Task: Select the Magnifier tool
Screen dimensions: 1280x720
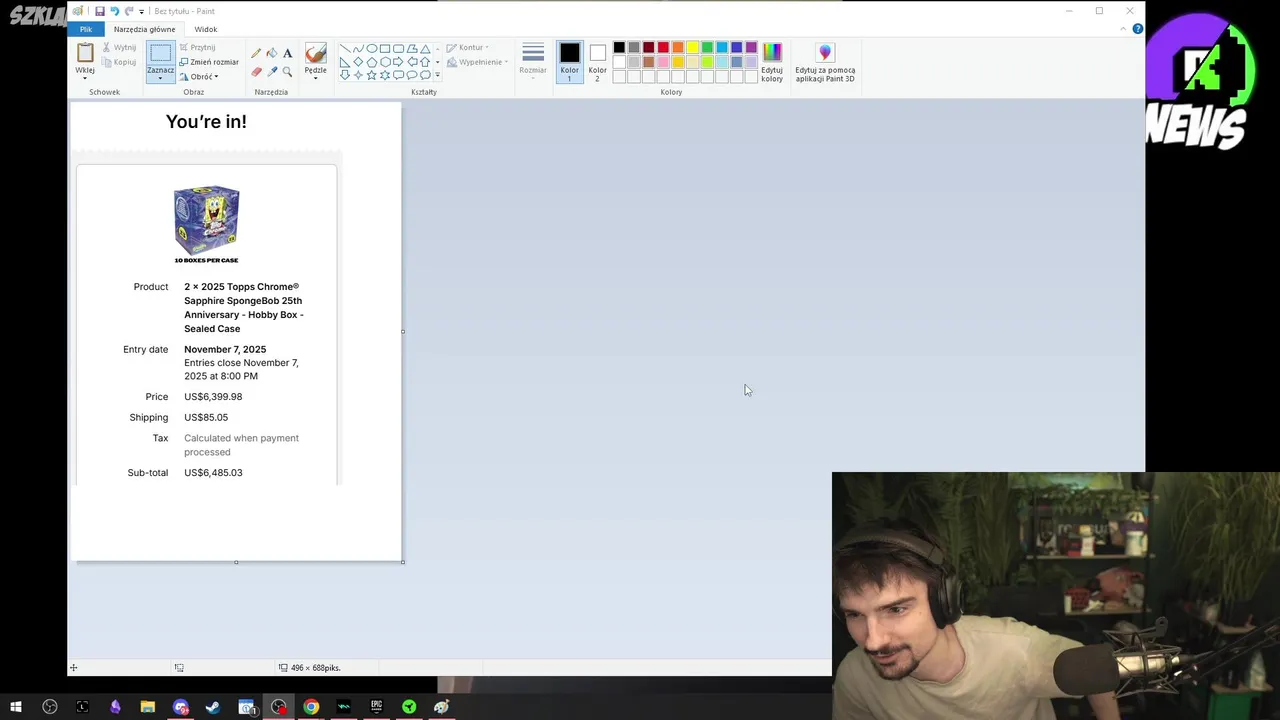Action: pyautogui.click(x=288, y=72)
